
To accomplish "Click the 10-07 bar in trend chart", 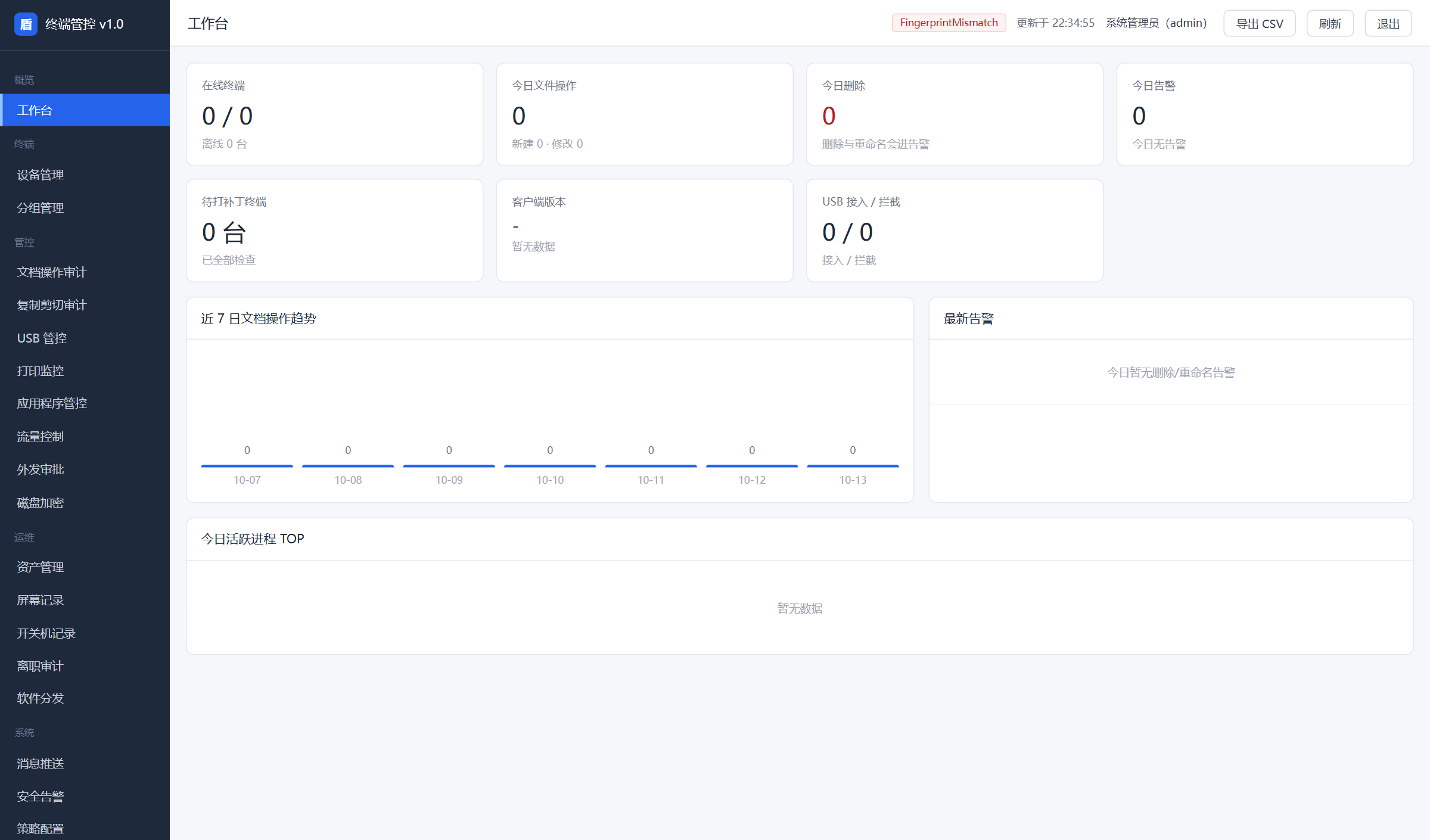I will (x=247, y=466).
